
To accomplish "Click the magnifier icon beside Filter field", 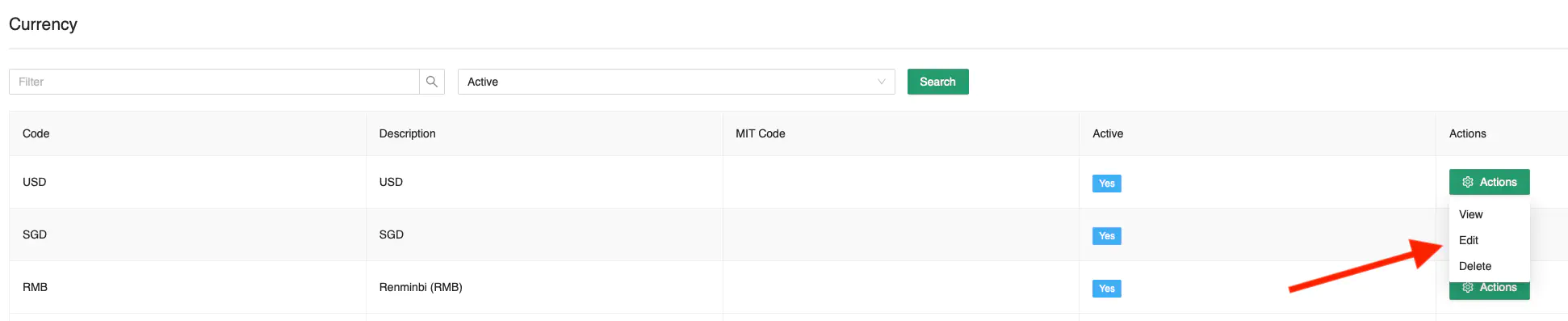I will (432, 82).
